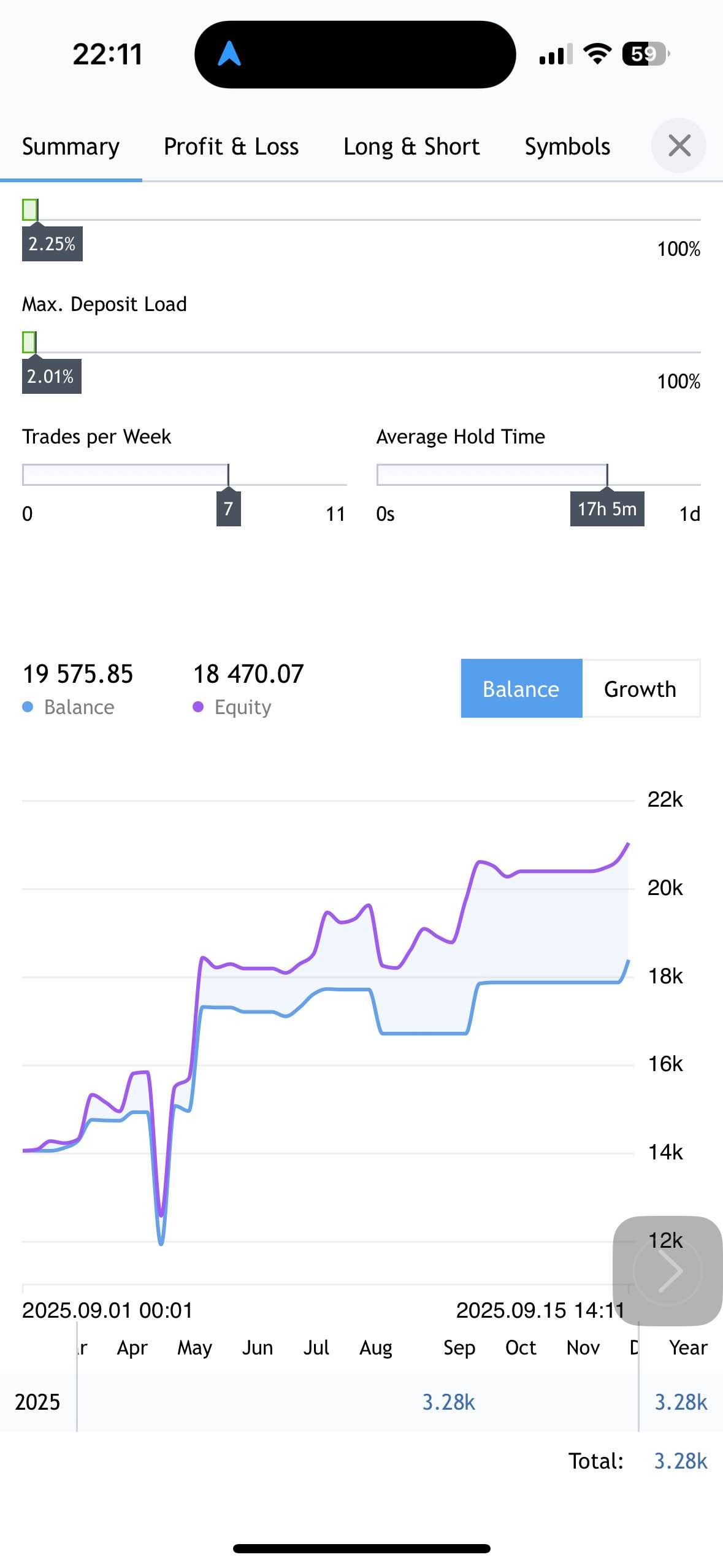Tap the equity line peak on chart

(627, 845)
